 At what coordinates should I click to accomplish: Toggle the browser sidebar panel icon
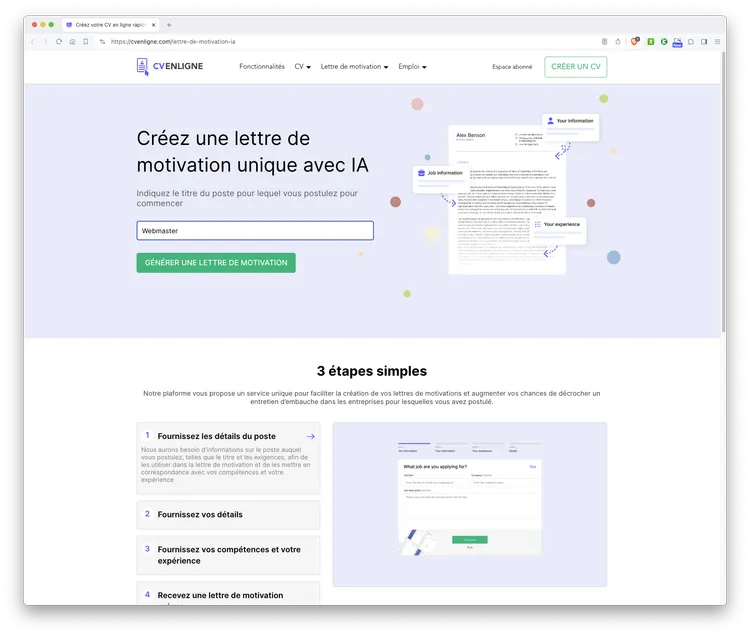(x=704, y=42)
